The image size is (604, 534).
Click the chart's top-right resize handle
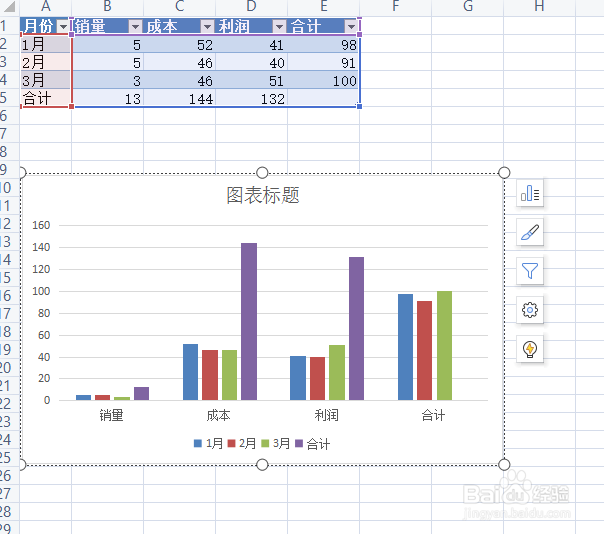point(504,173)
